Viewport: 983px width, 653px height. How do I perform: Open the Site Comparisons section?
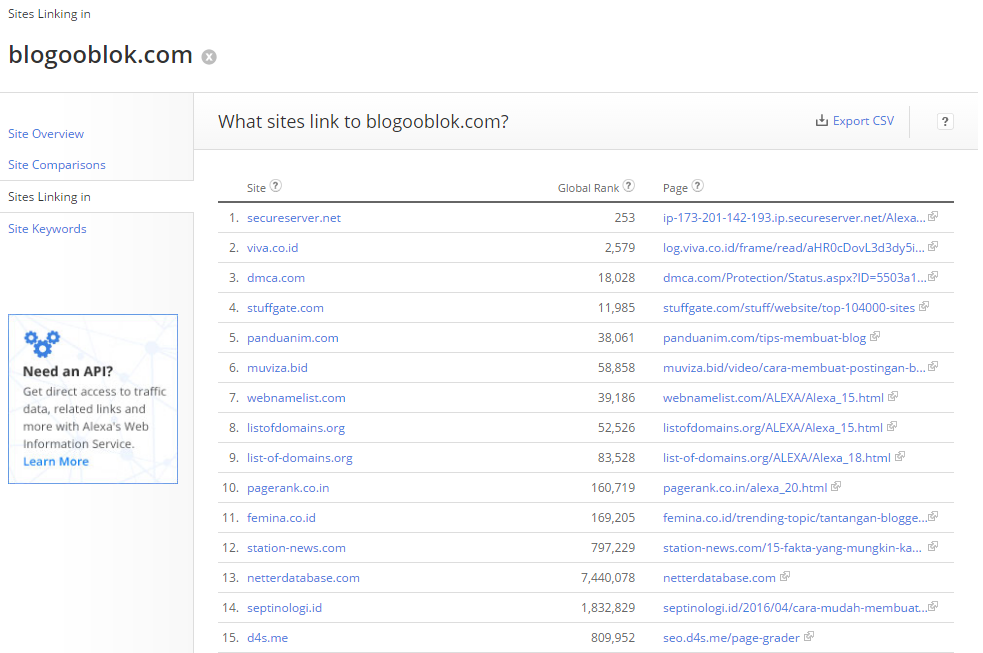(57, 165)
